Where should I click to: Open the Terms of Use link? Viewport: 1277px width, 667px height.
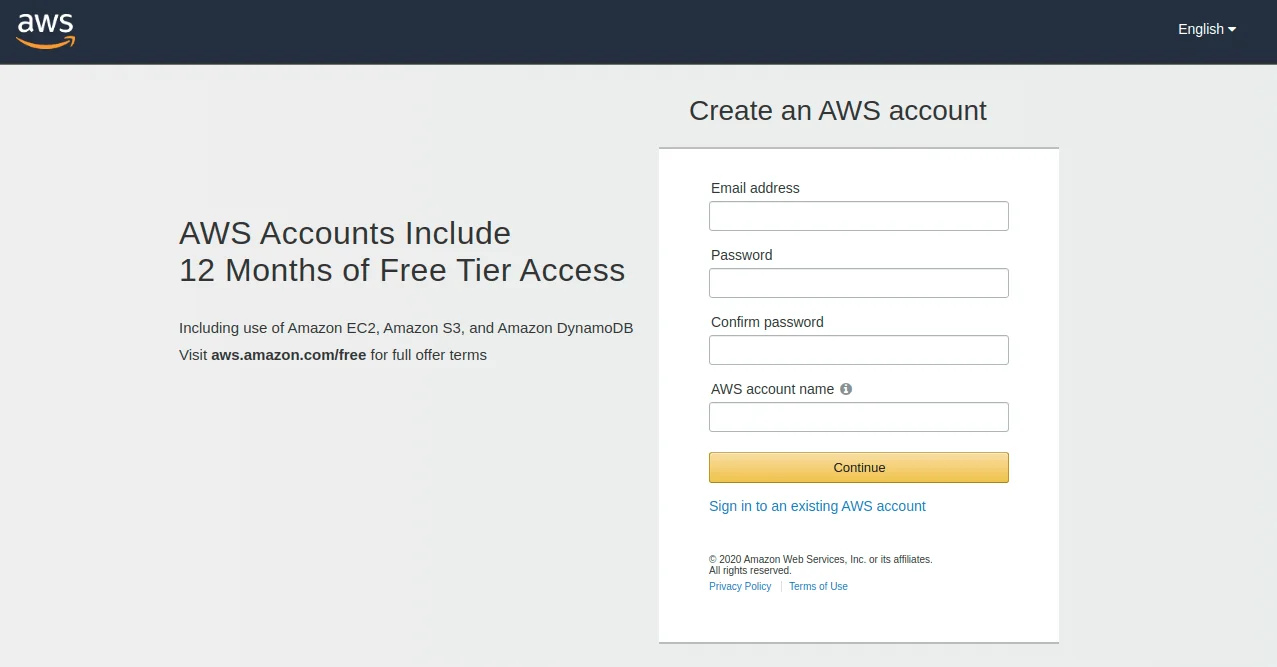[x=818, y=587]
